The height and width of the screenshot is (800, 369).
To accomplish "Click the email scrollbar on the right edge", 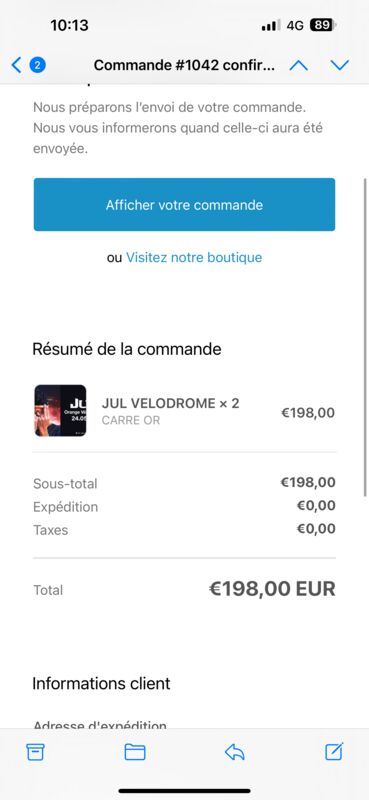I will (x=365, y=337).
